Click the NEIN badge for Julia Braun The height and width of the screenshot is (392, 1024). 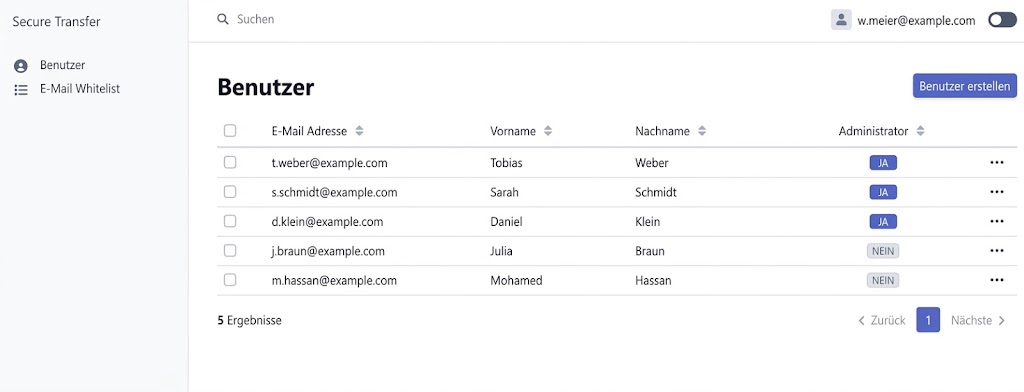883,251
